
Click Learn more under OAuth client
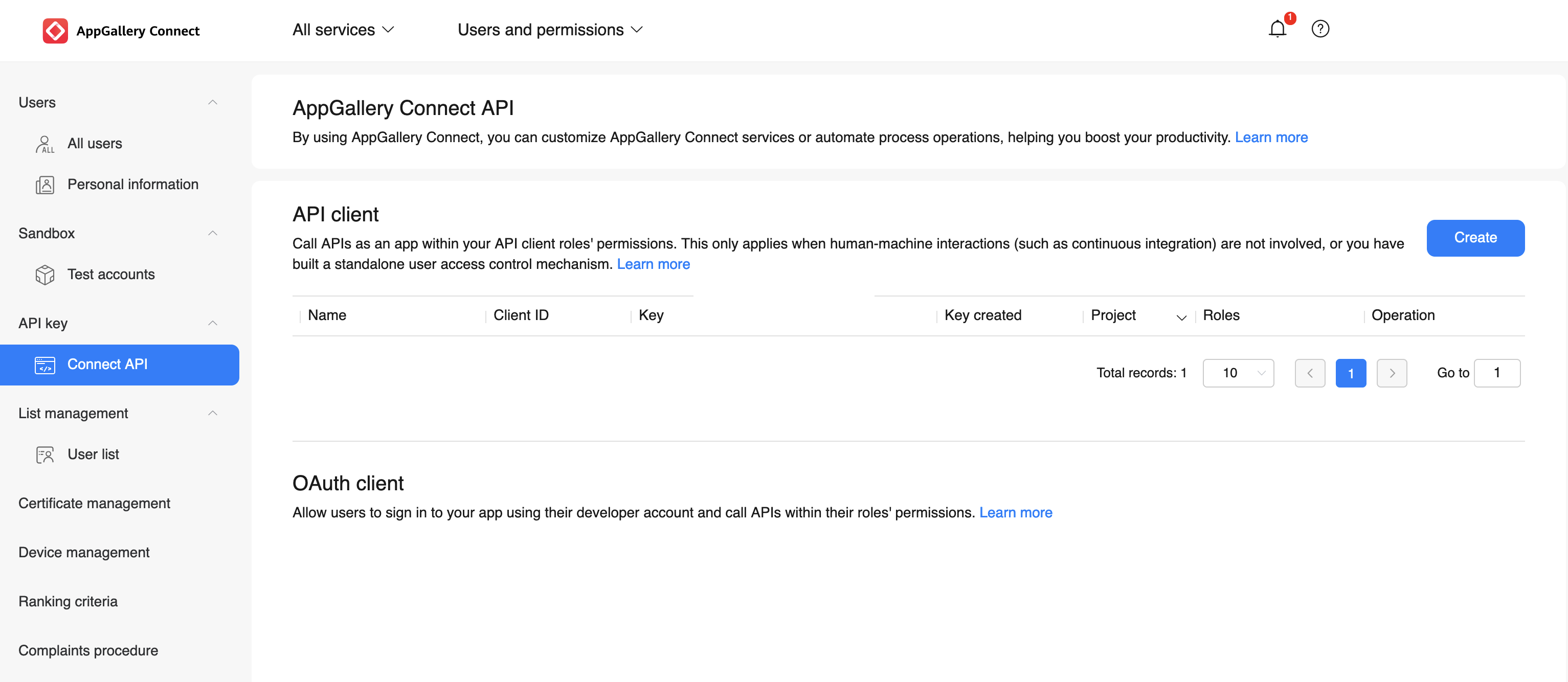click(x=1015, y=512)
